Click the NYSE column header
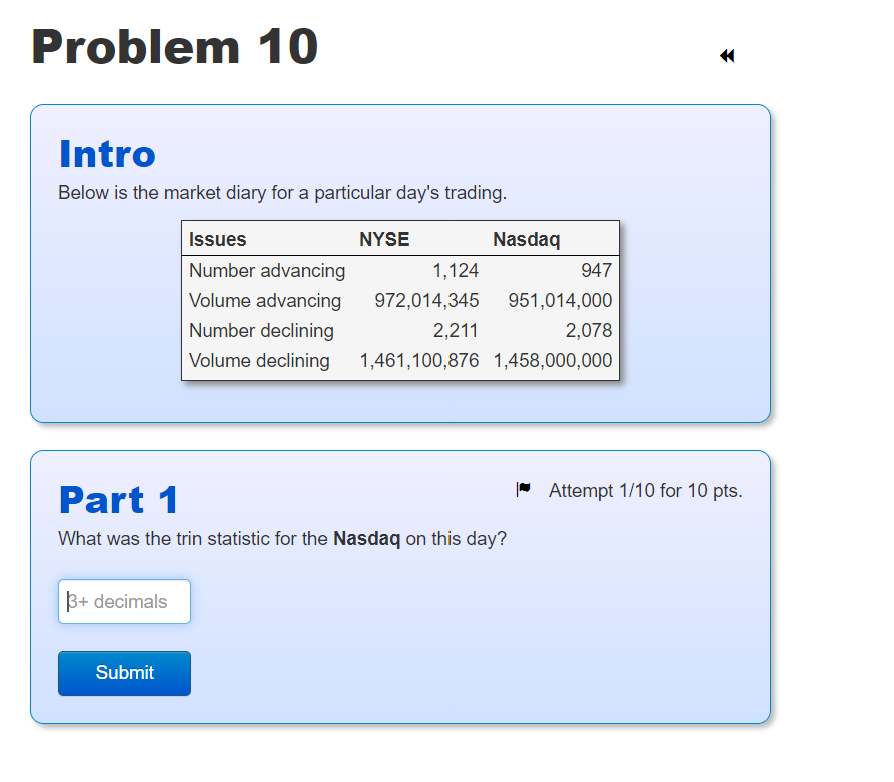 pyautogui.click(x=385, y=239)
